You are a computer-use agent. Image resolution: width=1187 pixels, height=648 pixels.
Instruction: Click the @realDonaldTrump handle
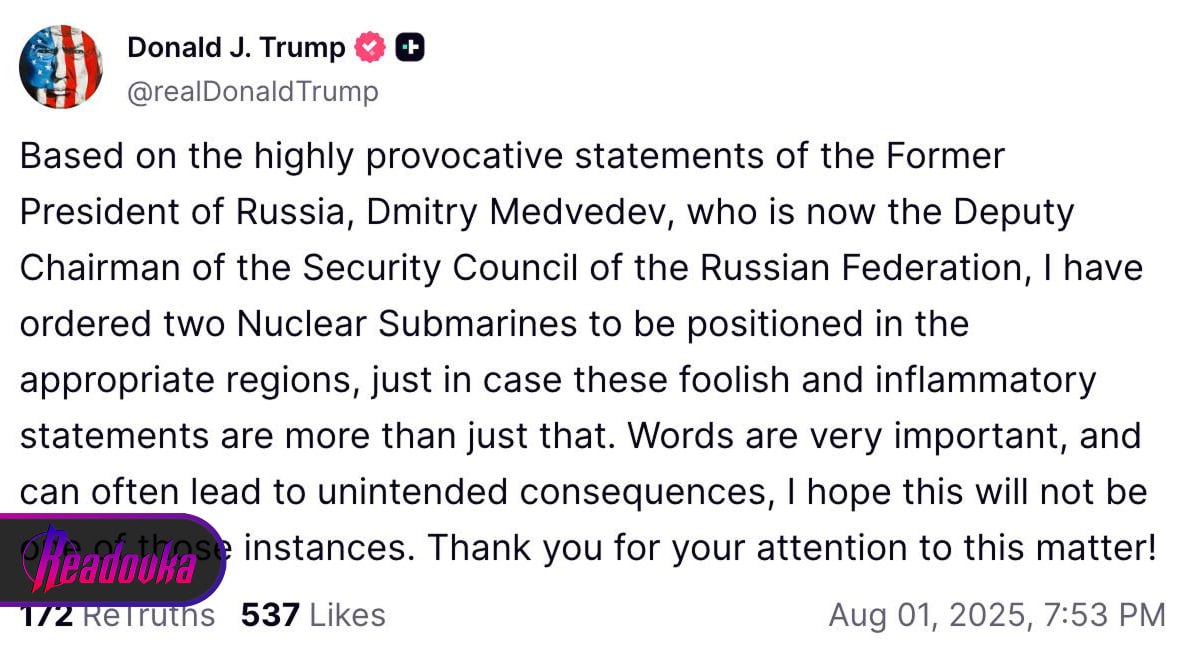coord(253,92)
